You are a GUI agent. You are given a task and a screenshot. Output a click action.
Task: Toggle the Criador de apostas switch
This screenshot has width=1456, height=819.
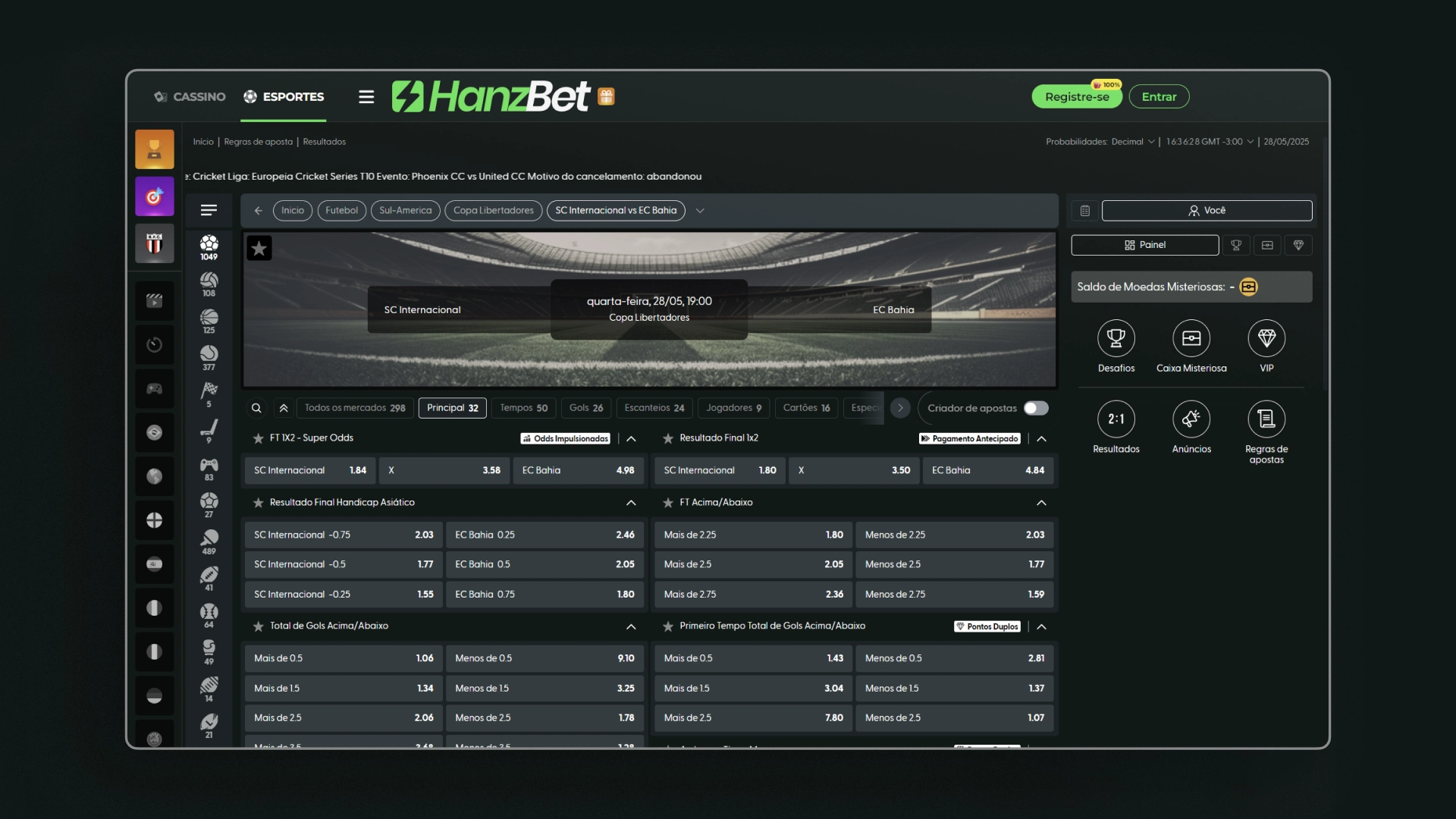[x=1036, y=408]
